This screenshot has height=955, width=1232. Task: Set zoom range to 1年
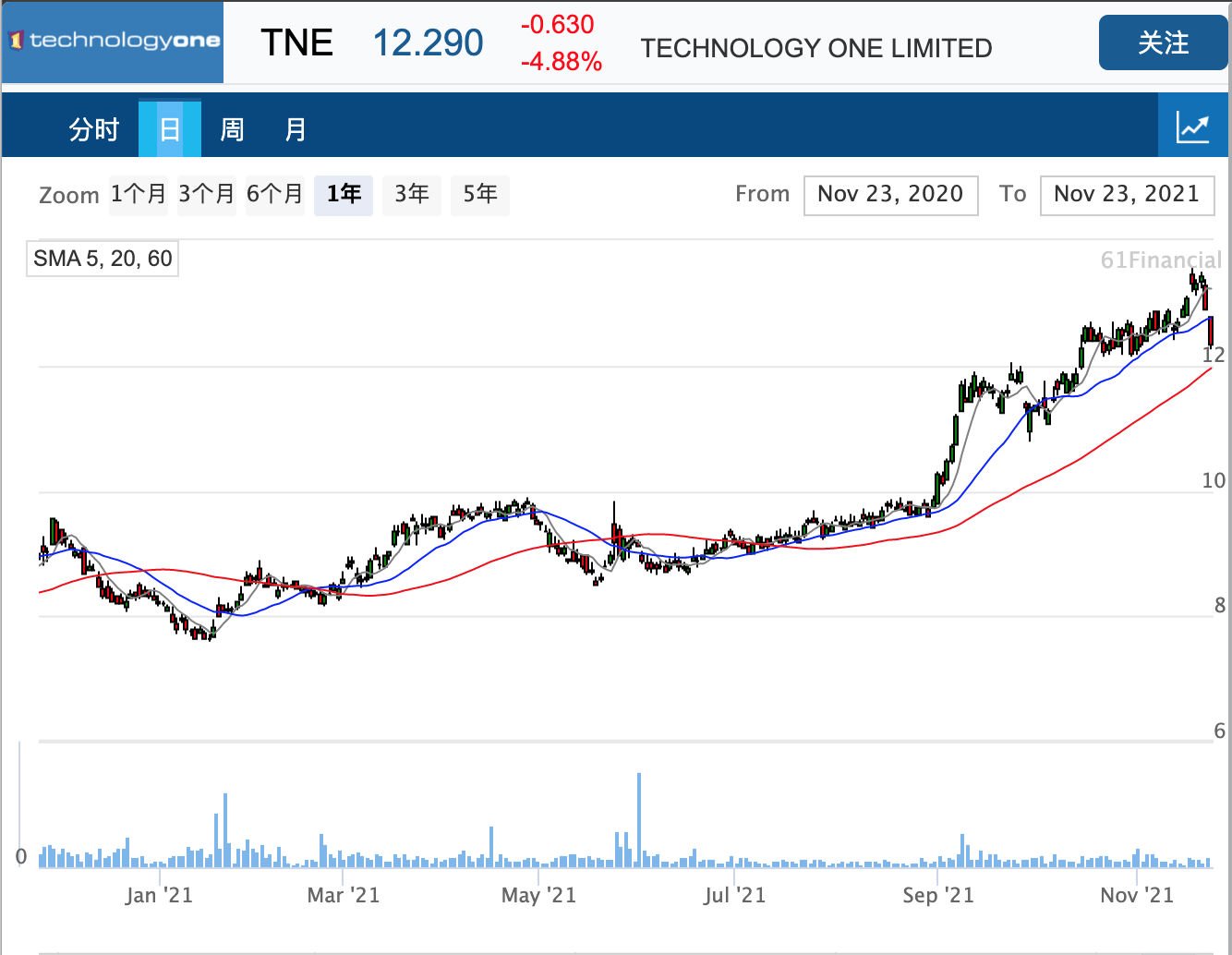pyautogui.click(x=344, y=195)
